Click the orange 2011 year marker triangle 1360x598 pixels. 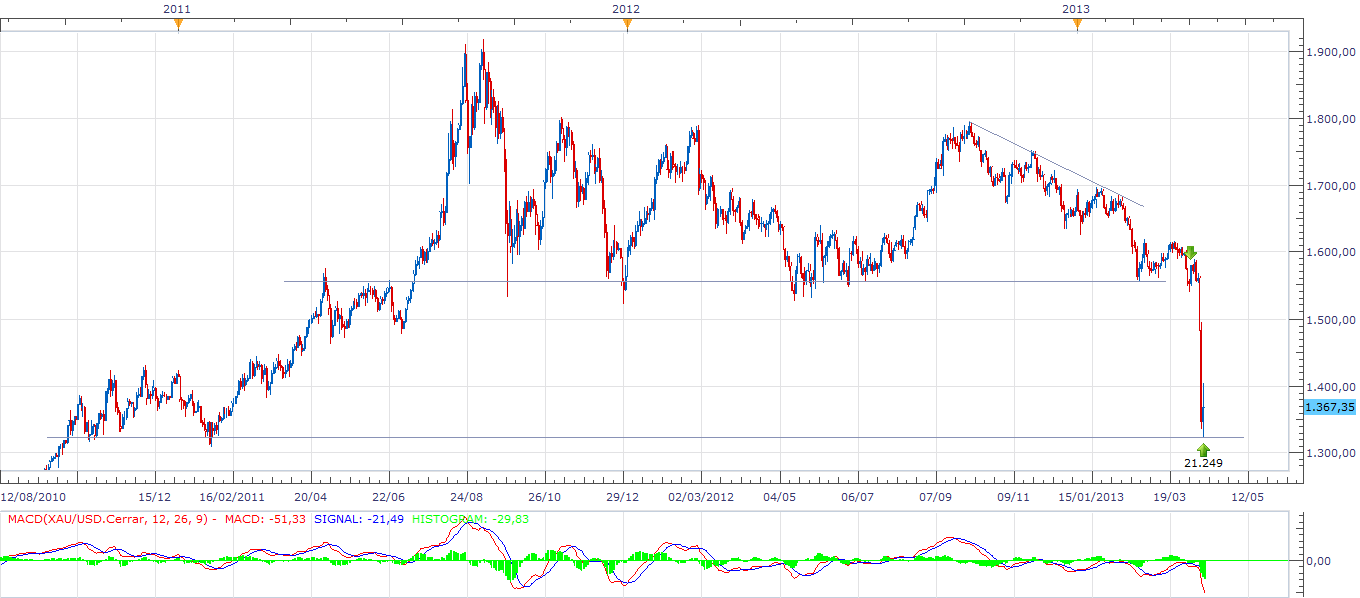point(178,25)
